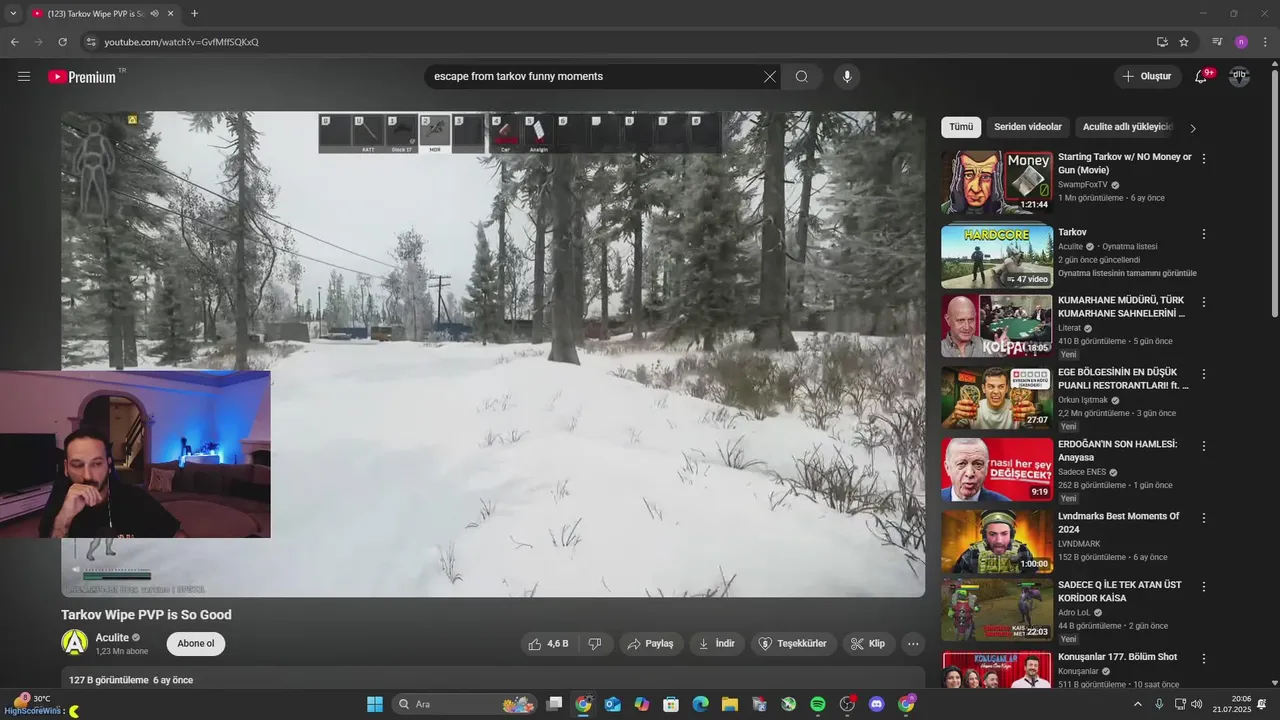Click the Tarkov video player area

coord(493,354)
